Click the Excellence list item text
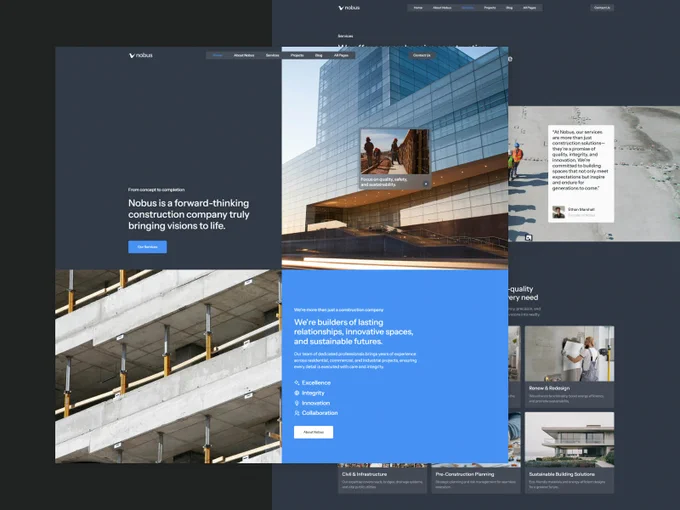This screenshot has width=680, height=510. pyautogui.click(x=316, y=382)
